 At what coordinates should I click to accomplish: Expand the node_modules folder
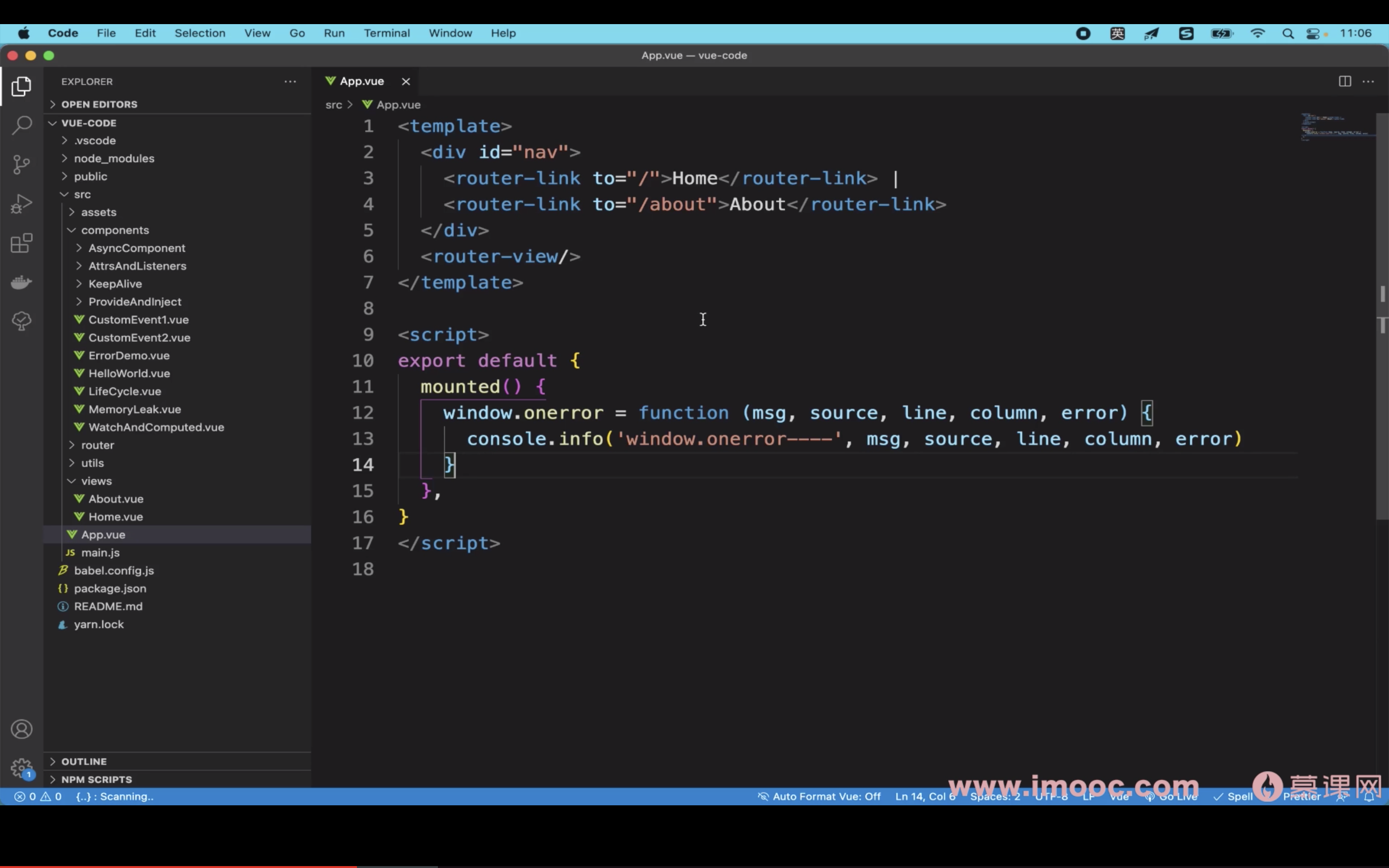(x=114, y=159)
